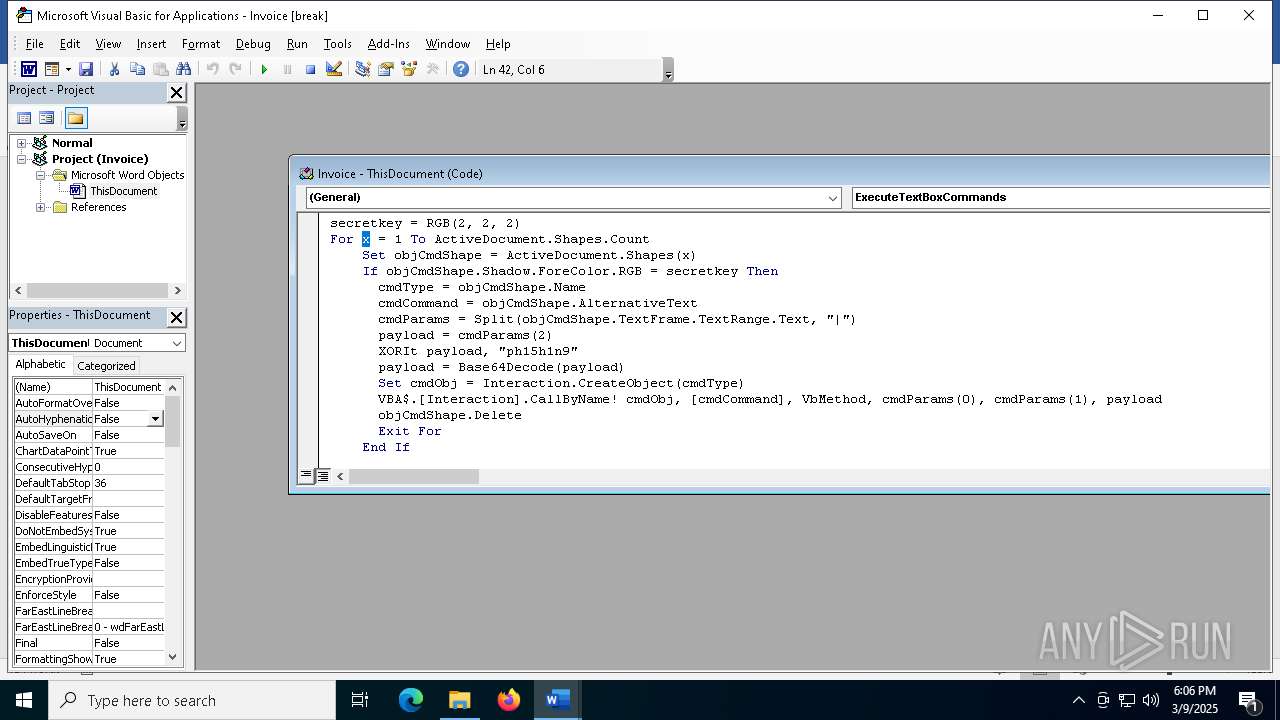Click the Full Module View button
The image size is (1280, 720).
pyautogui.click(x=323, y=476)
